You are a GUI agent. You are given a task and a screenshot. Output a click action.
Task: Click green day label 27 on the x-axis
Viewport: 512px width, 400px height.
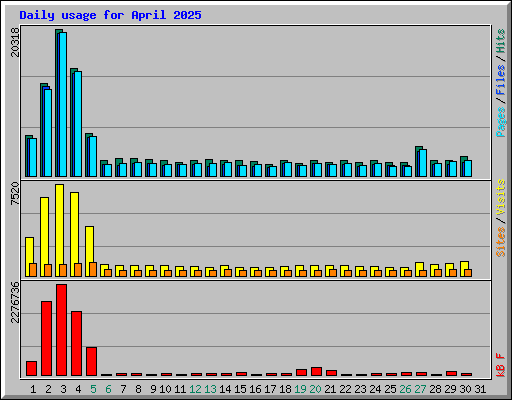tap(420, 389)
